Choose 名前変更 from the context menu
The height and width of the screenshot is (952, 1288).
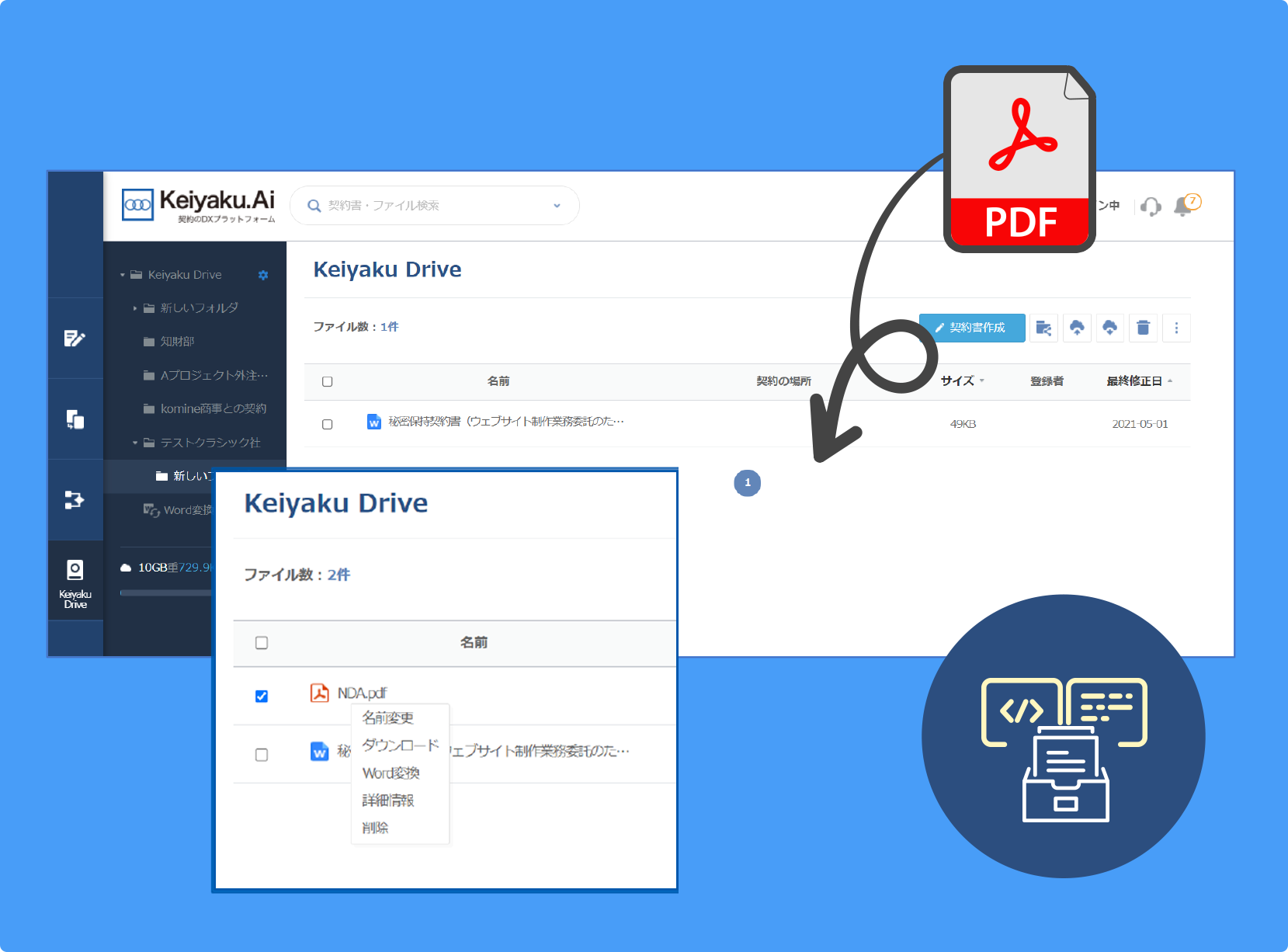388,717
